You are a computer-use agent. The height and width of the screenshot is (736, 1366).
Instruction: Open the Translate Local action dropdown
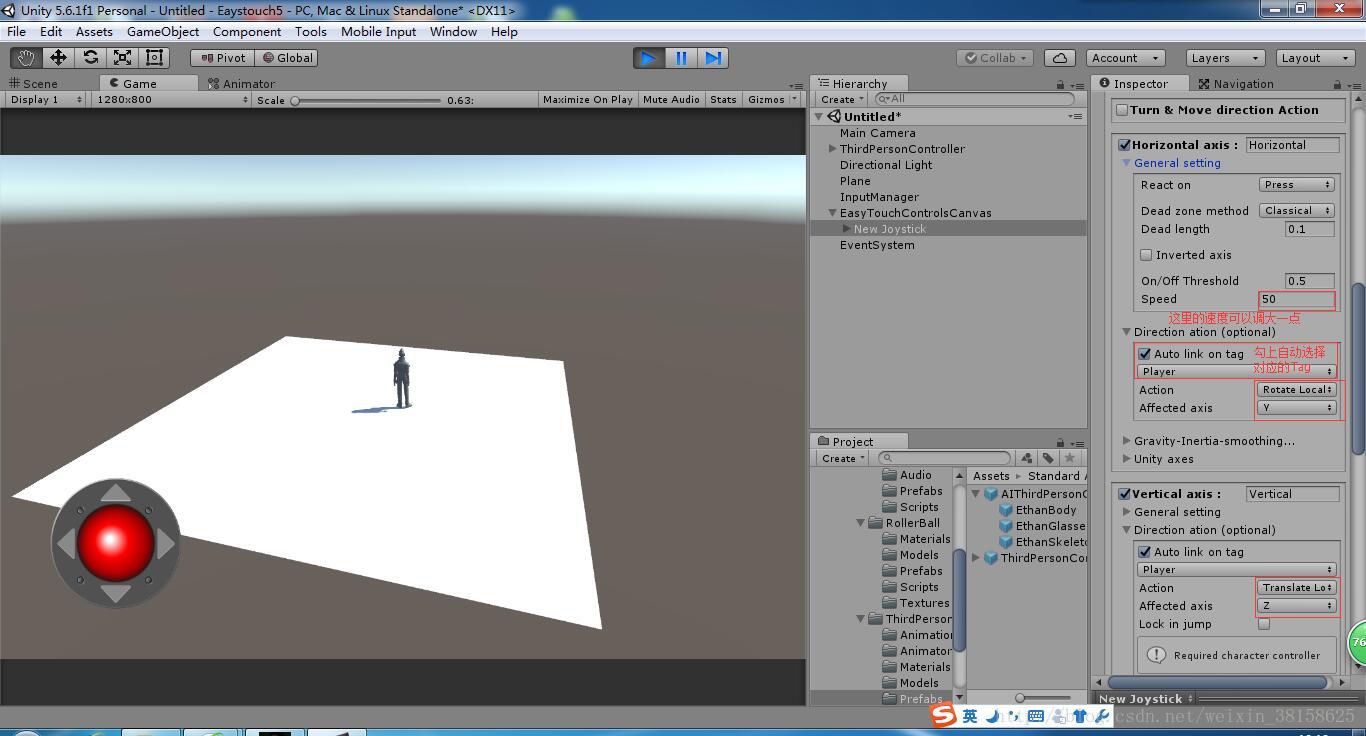[1296, 588]
